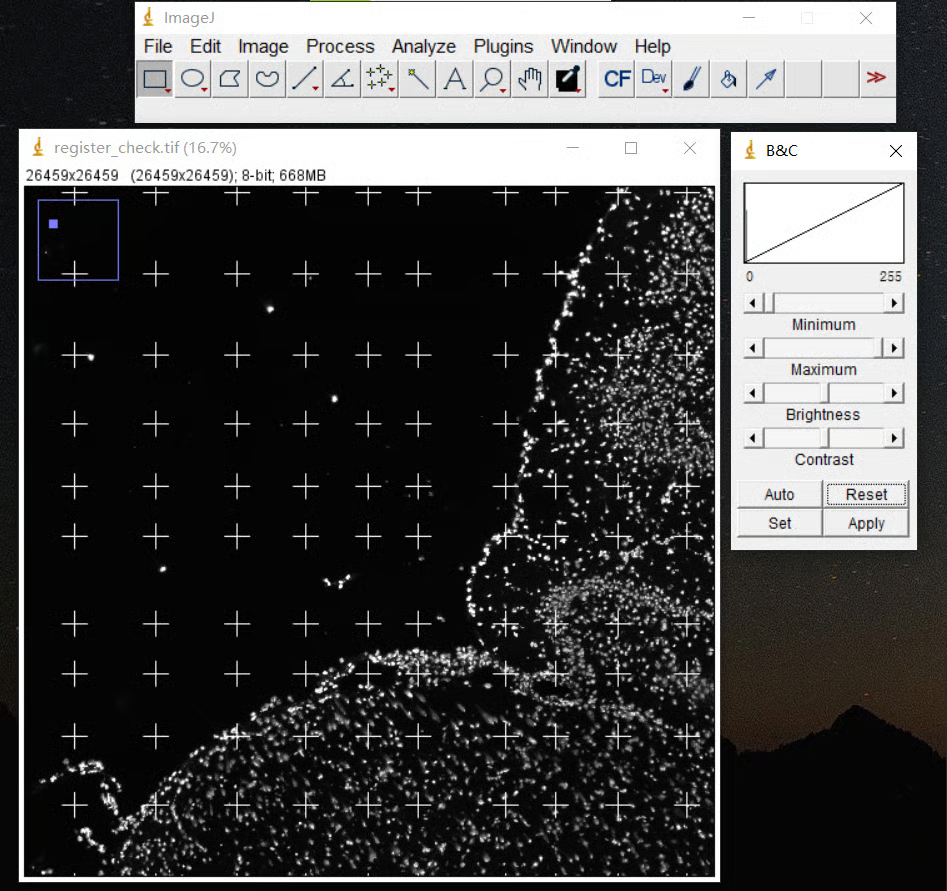Pick the Freehand selection tool
This screenshot has width=947, height=891.
click(x=267, y=79)
